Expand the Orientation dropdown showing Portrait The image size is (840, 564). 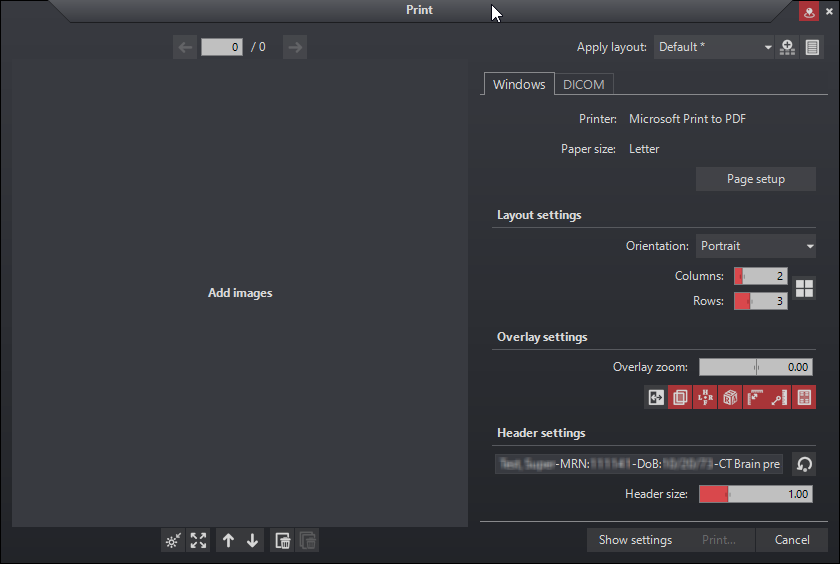(x=756, y=246)
